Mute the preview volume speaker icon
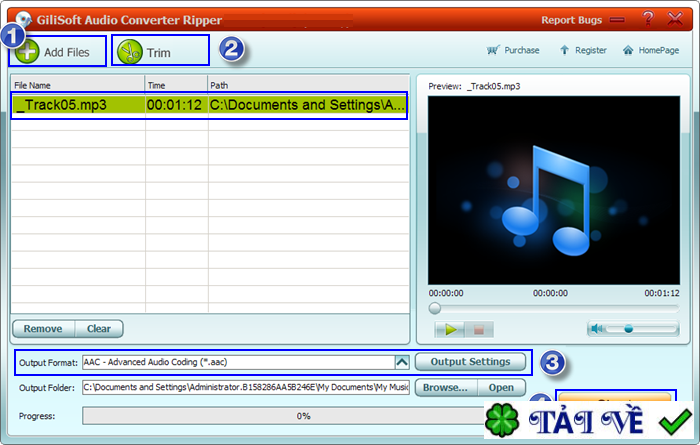 (596, 329)
